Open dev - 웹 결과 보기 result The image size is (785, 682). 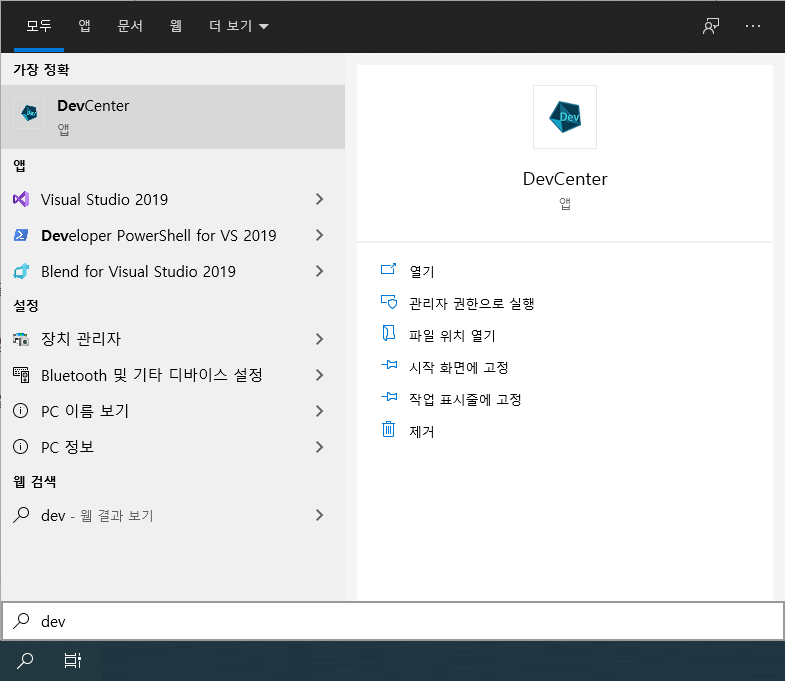pos(173,515)
